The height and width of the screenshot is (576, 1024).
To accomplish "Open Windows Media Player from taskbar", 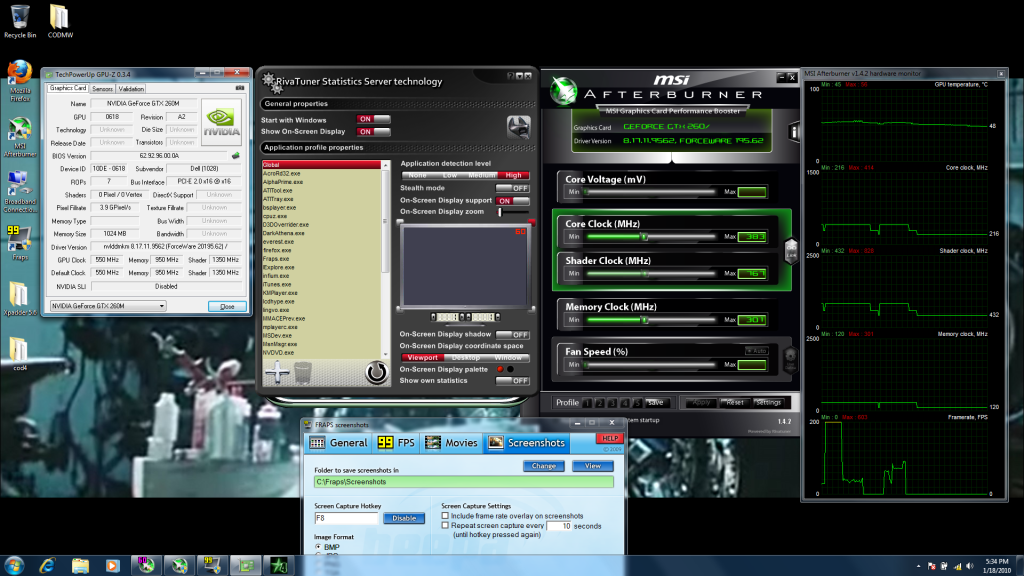I will [x=112, y=566].
